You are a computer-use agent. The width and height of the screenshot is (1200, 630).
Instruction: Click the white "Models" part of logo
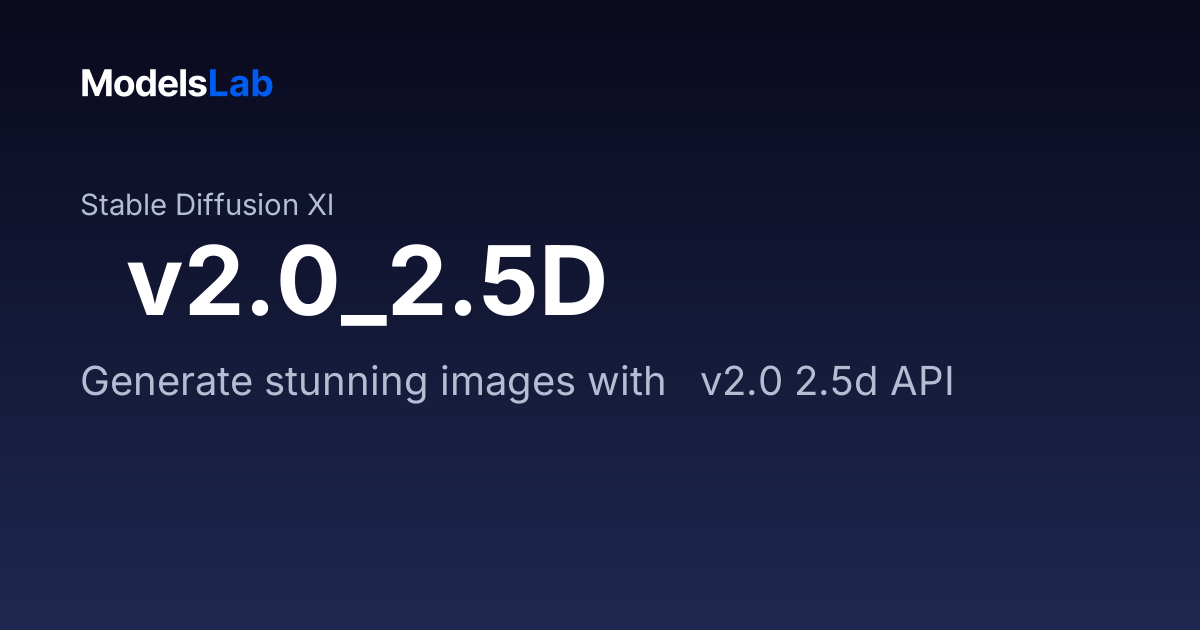145,84
